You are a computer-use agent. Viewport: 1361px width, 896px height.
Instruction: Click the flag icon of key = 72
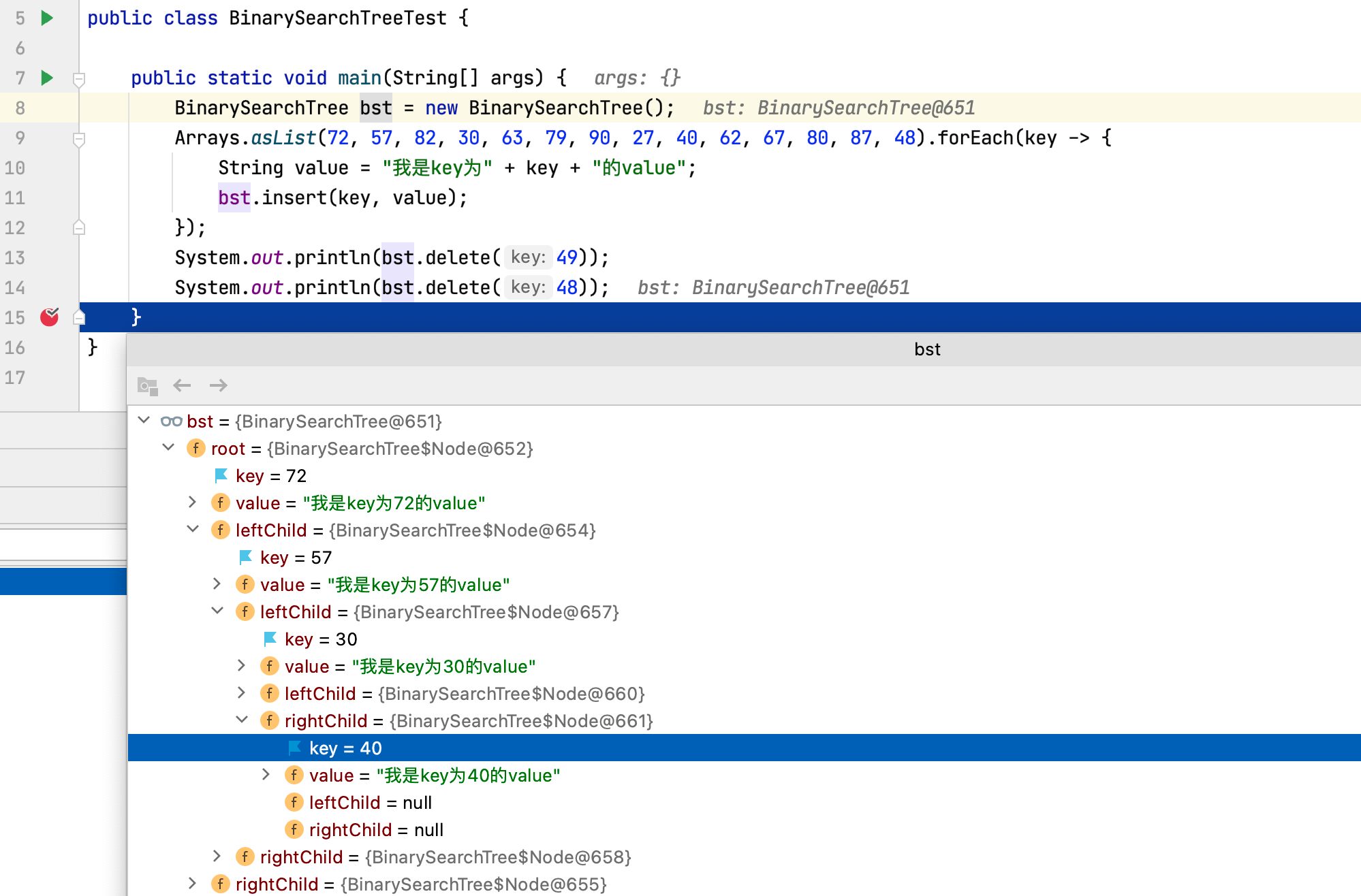(x=221, y=475)
